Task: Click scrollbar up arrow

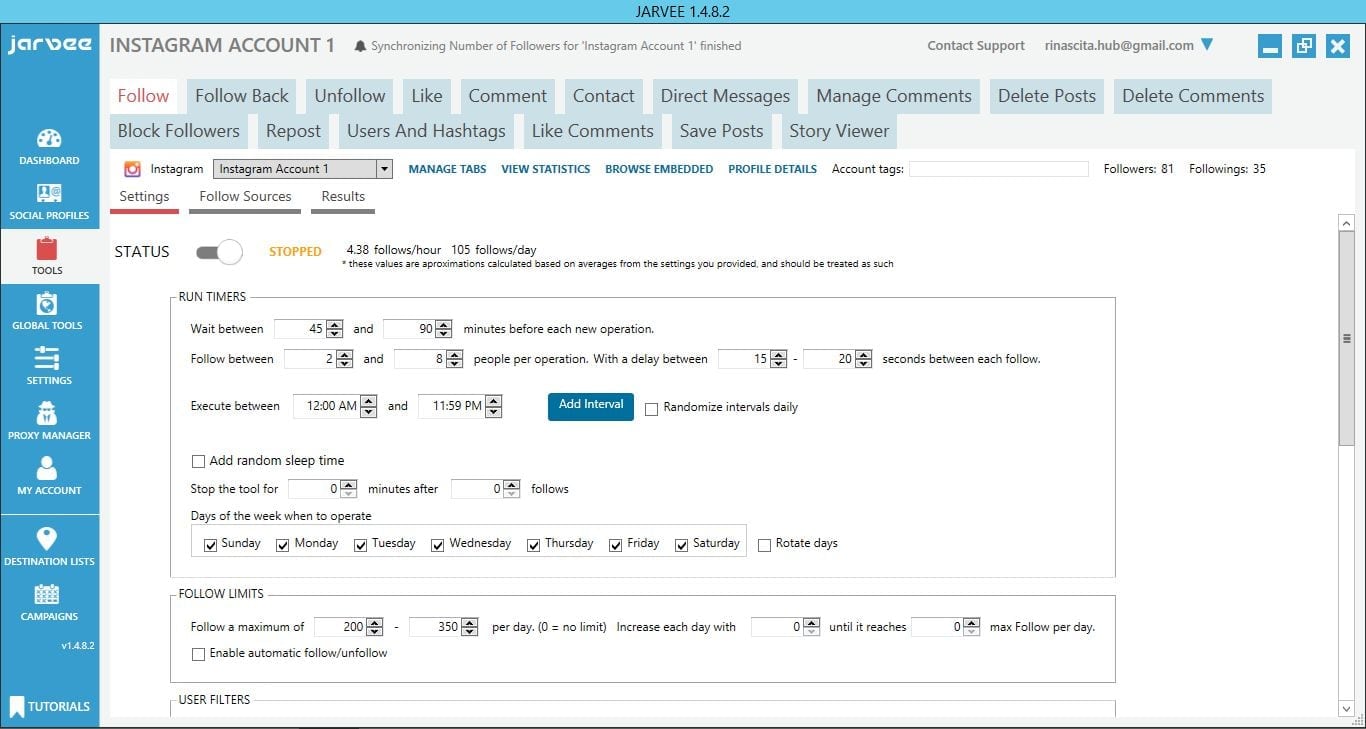Action: pos(1346,224)
